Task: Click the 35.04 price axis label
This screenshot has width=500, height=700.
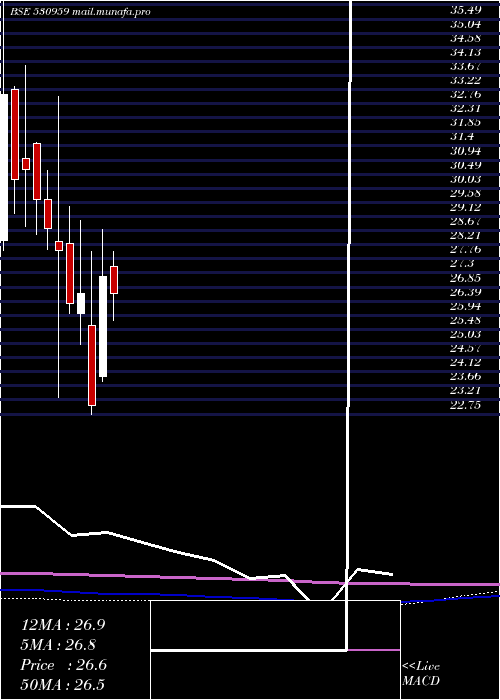Action: click(465, 25)
